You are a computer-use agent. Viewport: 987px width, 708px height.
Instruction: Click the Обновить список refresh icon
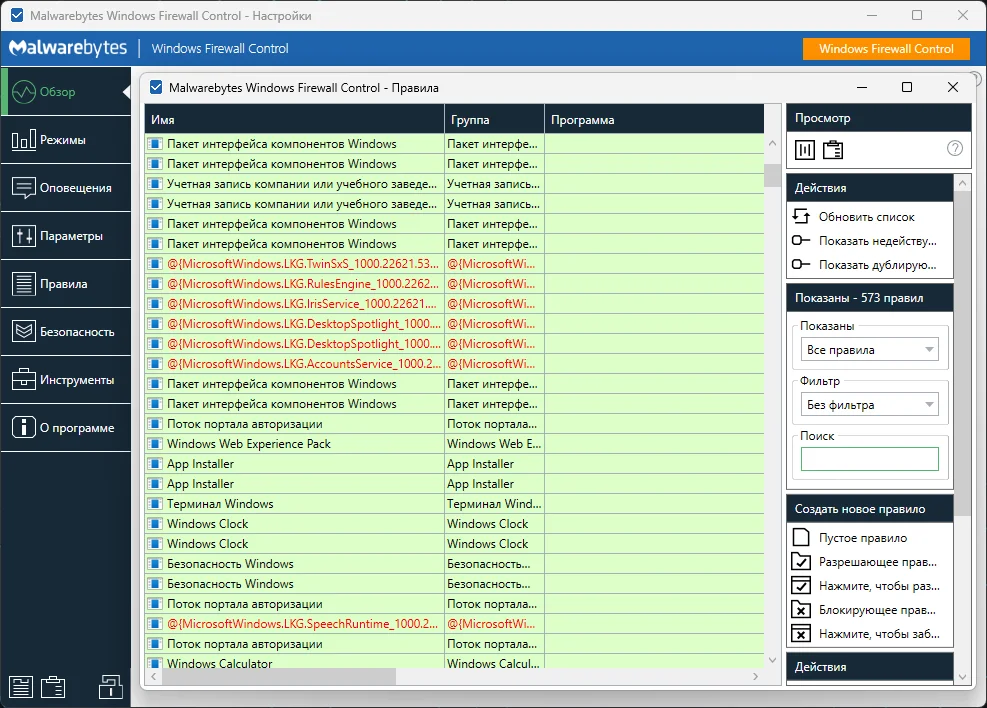pos(801,216)
